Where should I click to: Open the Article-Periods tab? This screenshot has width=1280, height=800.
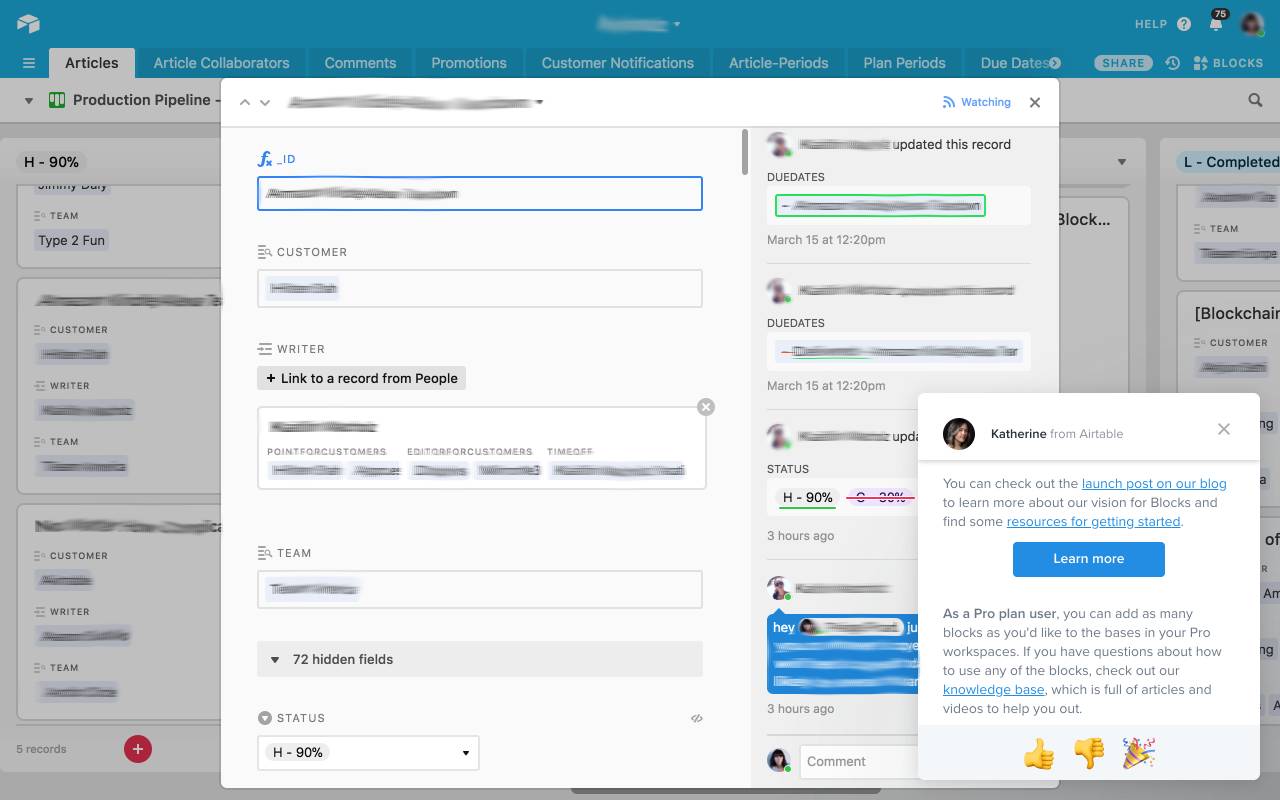pyautogui.click(x=778, y=62)
